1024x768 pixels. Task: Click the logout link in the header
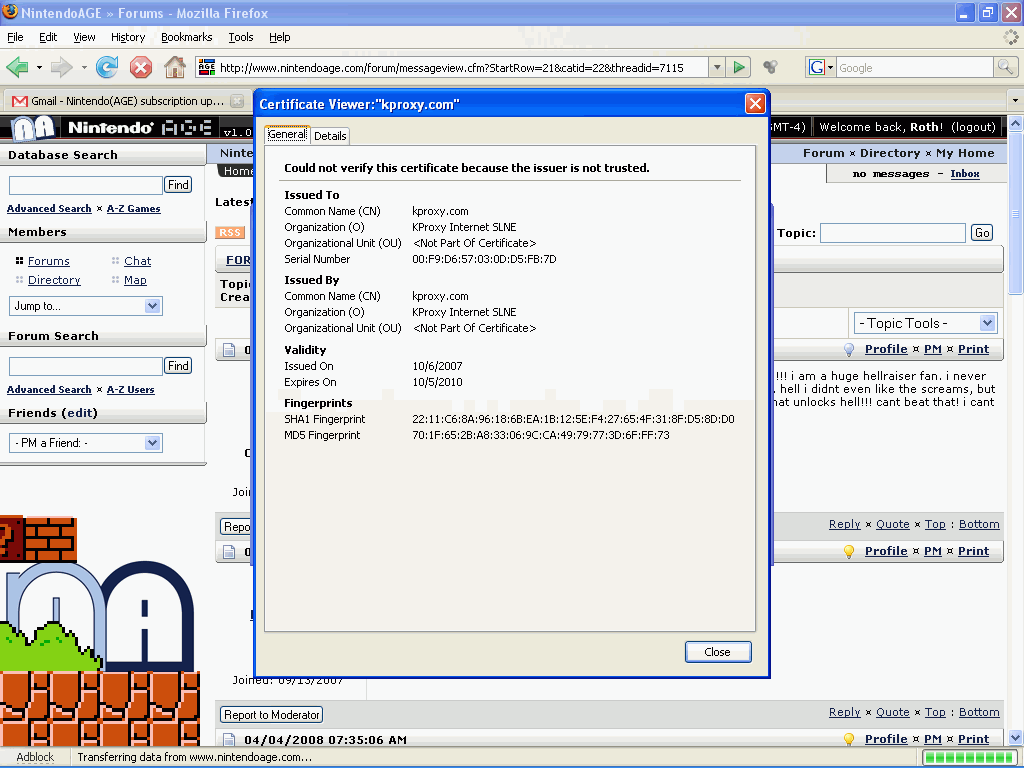click(973, 127)
